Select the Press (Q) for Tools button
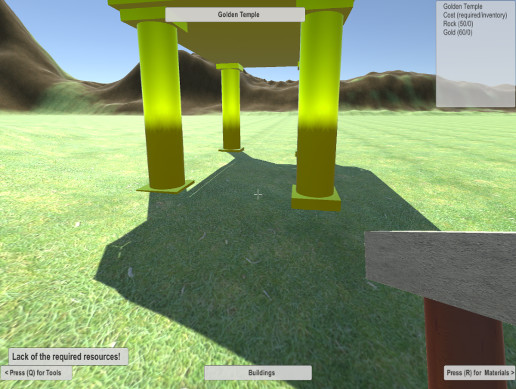Screen dimensions: 516x389 point(36,373)
